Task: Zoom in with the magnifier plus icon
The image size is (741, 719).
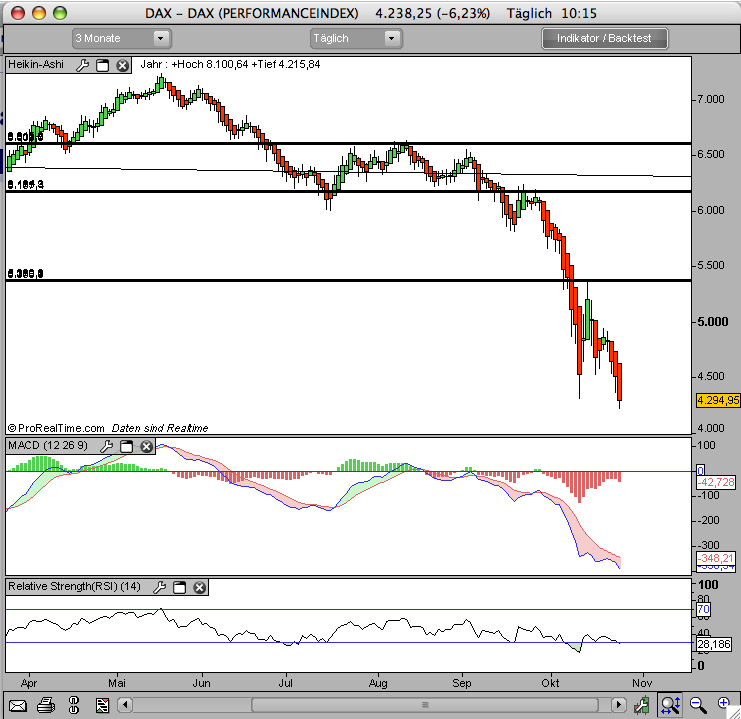Action: click(724, 703)
